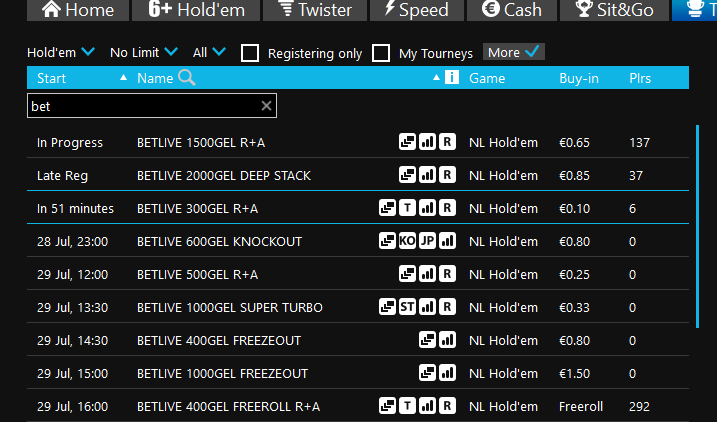The height and width of the screenshot is (422, 717).
Task: Sort by the Buy-in column header
Action: [579, 78]
